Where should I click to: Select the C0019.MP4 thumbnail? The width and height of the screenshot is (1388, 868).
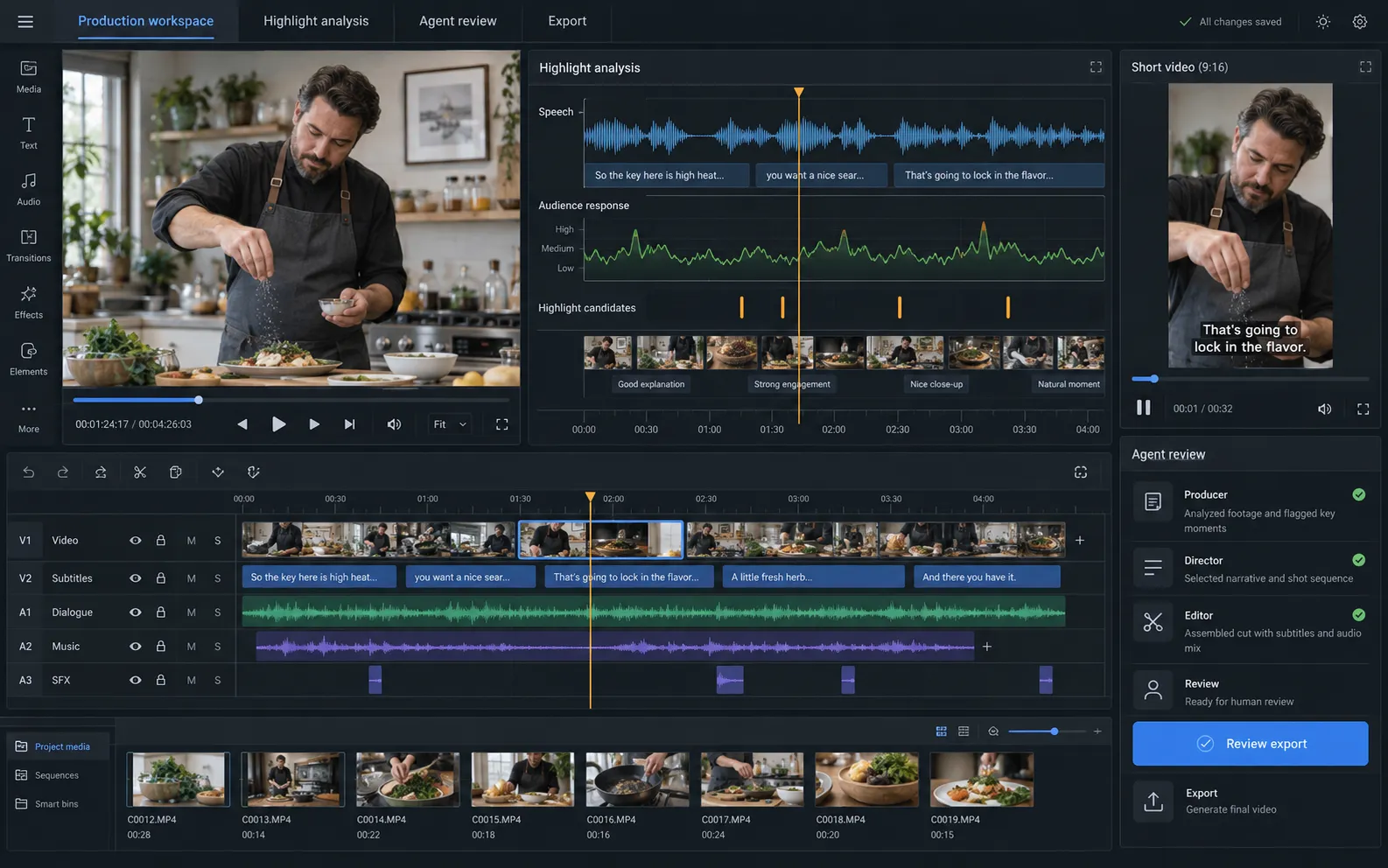point(981,780)
